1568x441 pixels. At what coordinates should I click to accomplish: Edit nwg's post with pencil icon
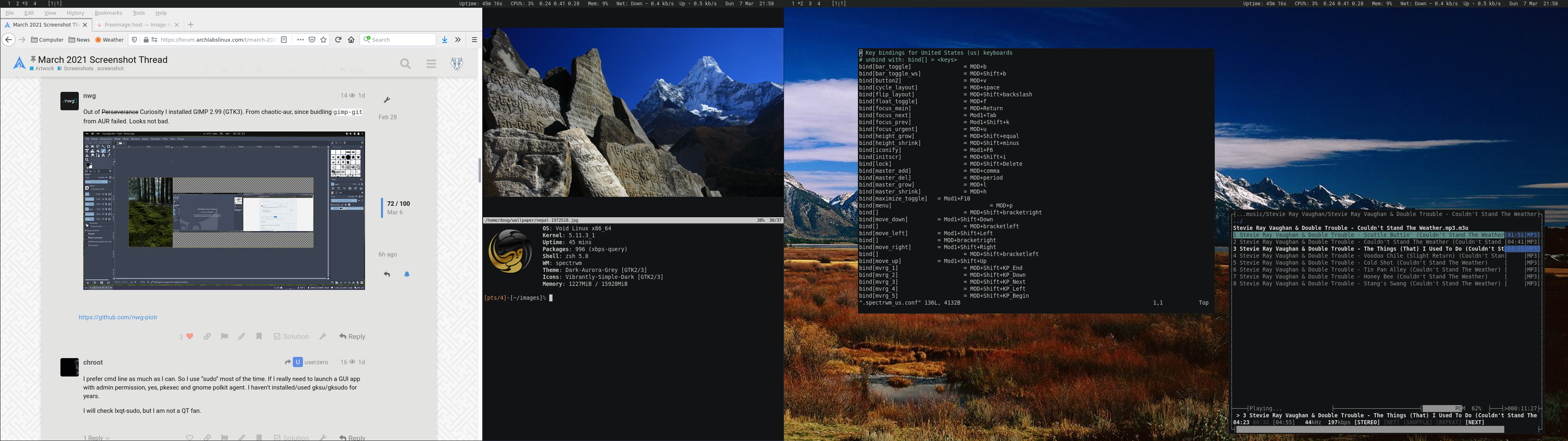242,336
